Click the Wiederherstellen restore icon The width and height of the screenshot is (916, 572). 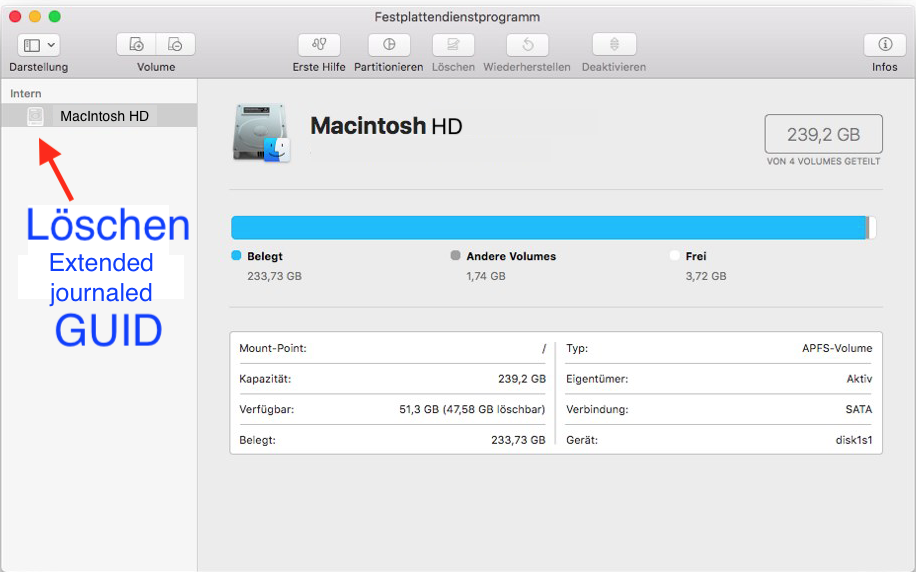click(527, 45)
